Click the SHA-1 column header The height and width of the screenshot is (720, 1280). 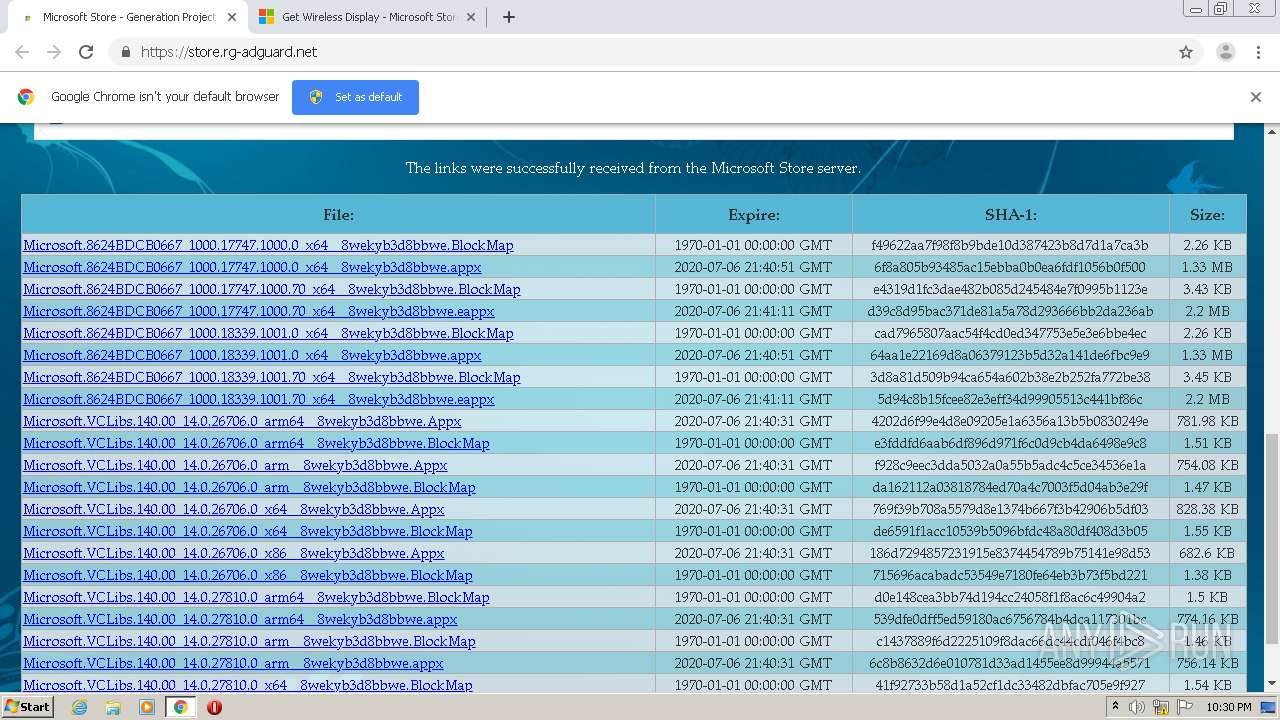point(1011,215)
